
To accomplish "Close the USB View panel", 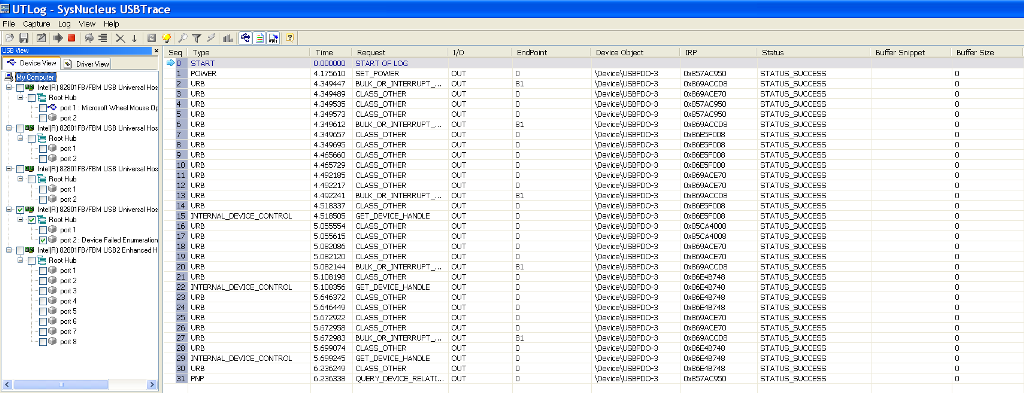I will pos(156,50).
